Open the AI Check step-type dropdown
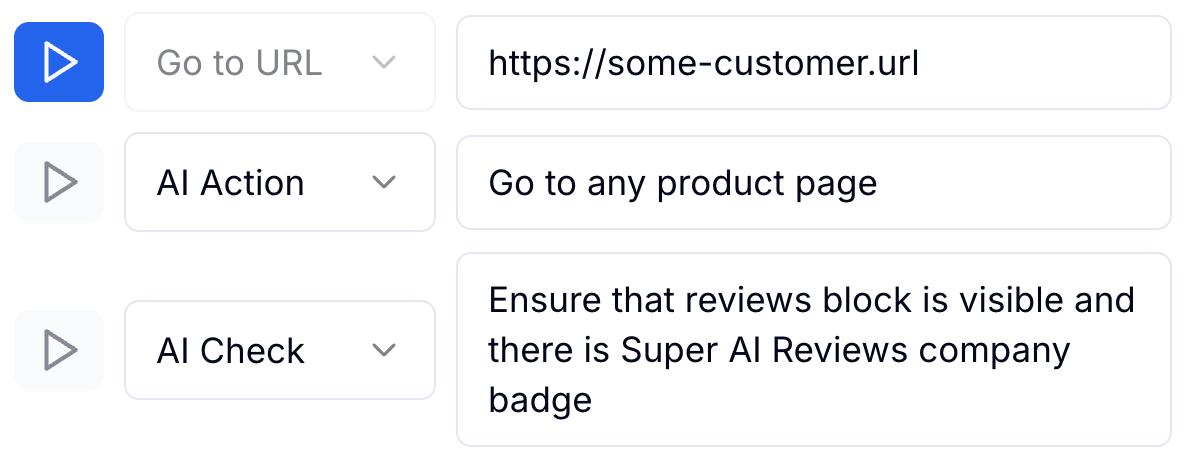The width and height of the screenshot is (1186, 458). (279, 350)
